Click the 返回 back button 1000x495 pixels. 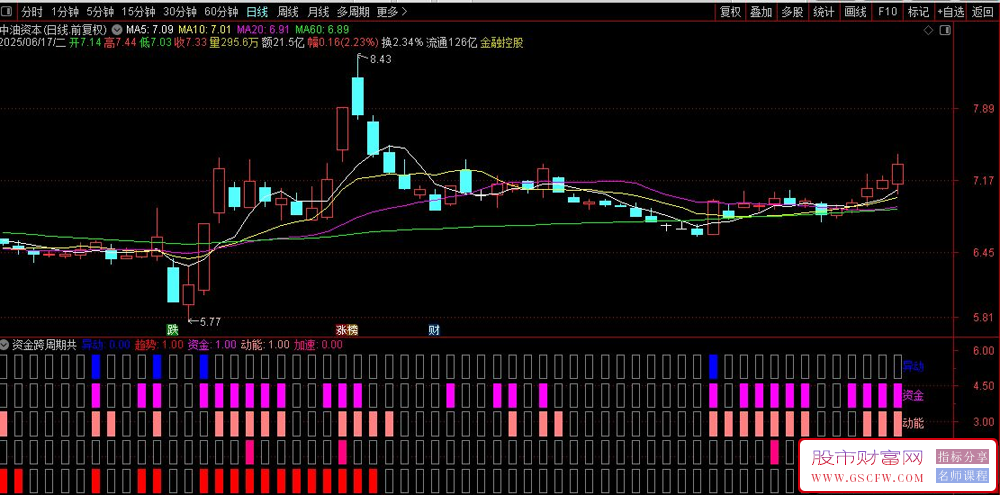pos(983,11)
